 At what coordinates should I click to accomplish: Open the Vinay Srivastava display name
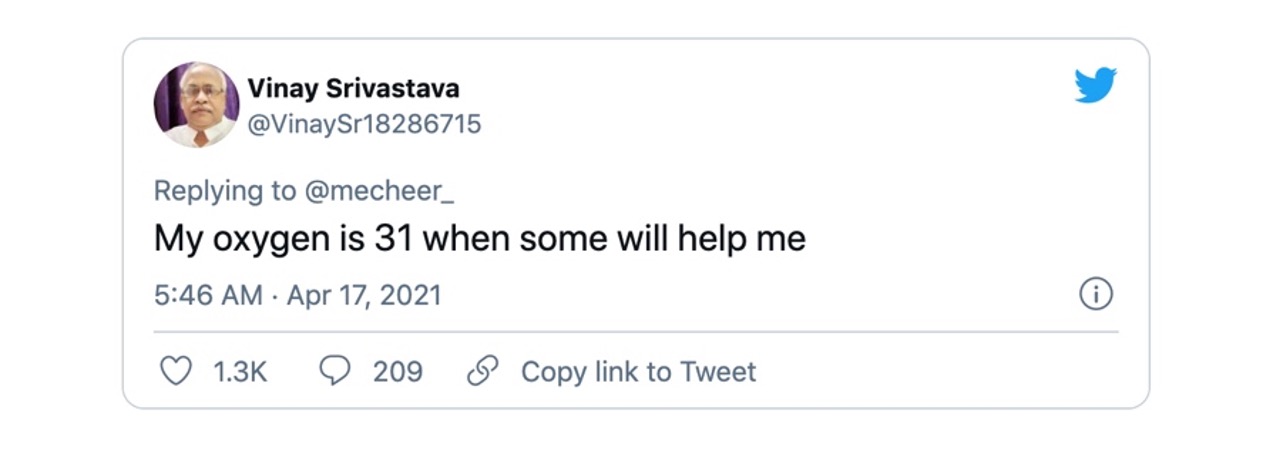(353, 88)
